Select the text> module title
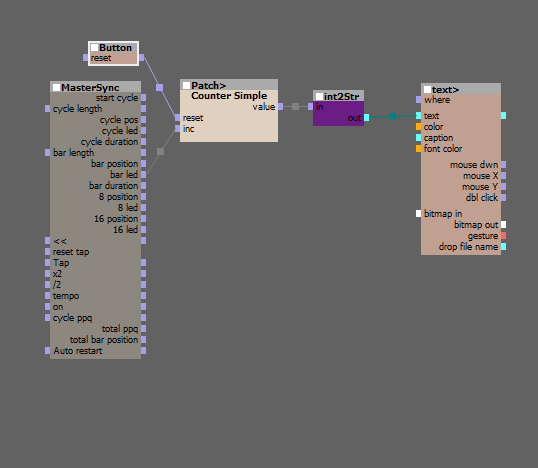538x468 pixels. coord(445,90)
